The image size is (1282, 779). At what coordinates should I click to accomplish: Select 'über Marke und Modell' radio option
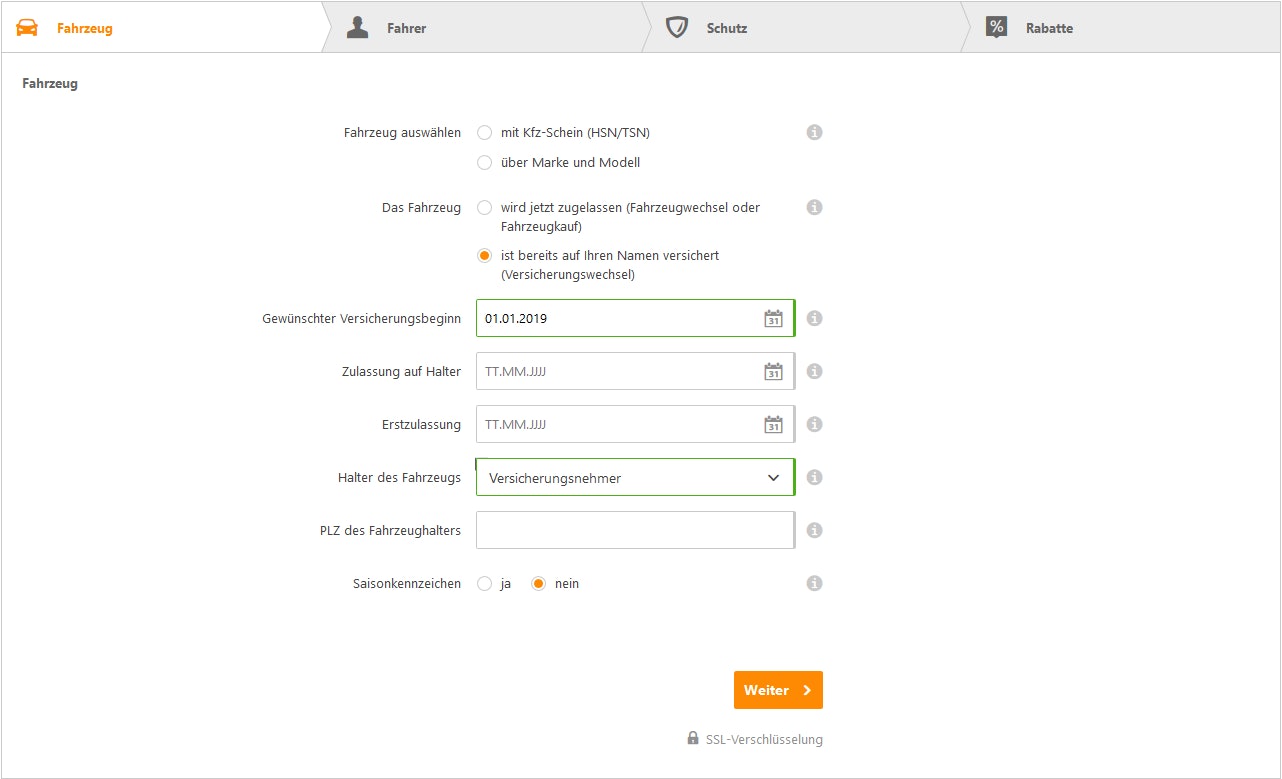485,163
